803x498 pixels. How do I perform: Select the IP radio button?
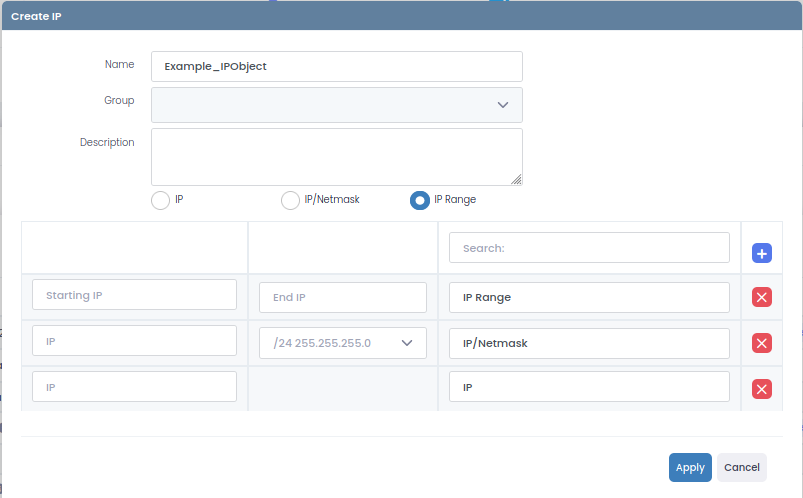[160, 200]
